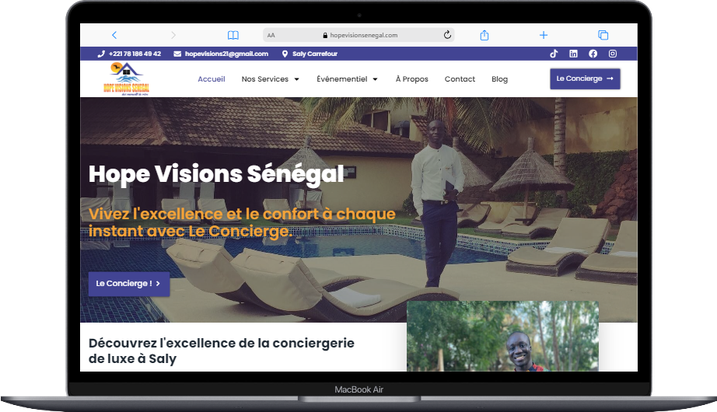
Task: Click the hopevisionsenegal.com address bar
Action: click(x=358, y=35)
